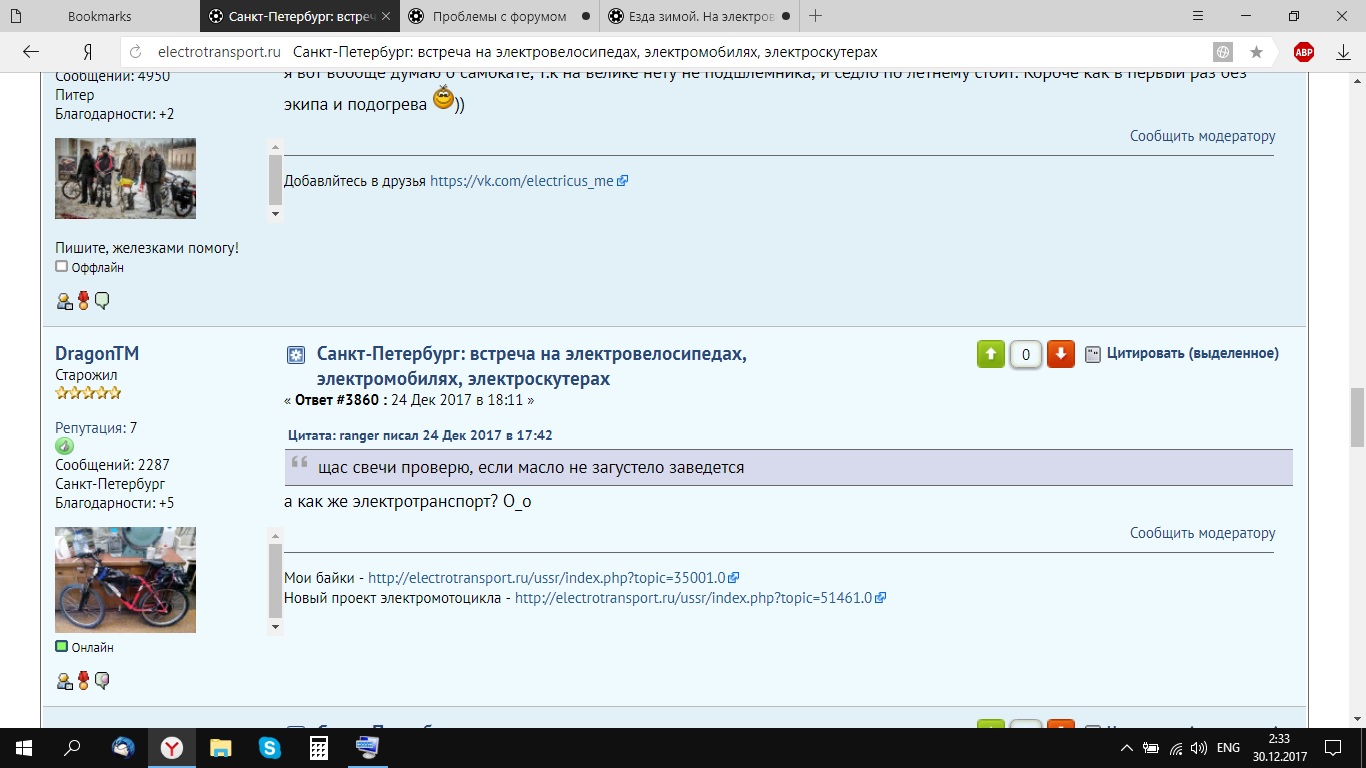The image size is (1366, 768).
Task: Open the topic=51461.0 electromotorcycle link
Action: click(x=693, y=598)
